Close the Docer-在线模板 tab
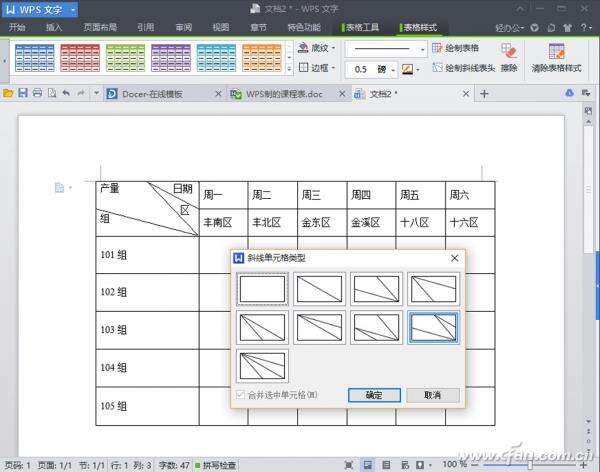The height and width of the screenshot is (472, 600). (x=218, y=94)
